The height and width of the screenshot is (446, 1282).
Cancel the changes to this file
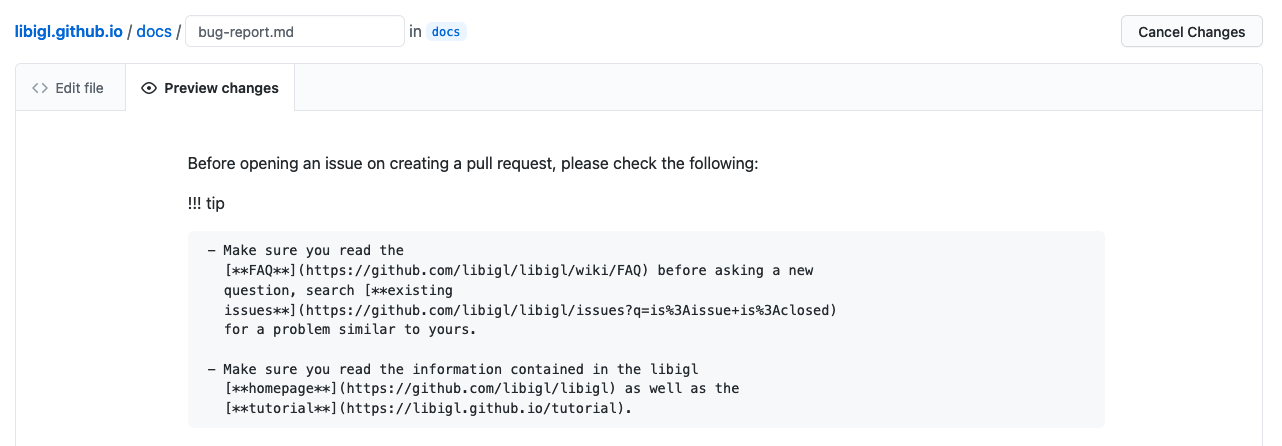coord(1192,31)
